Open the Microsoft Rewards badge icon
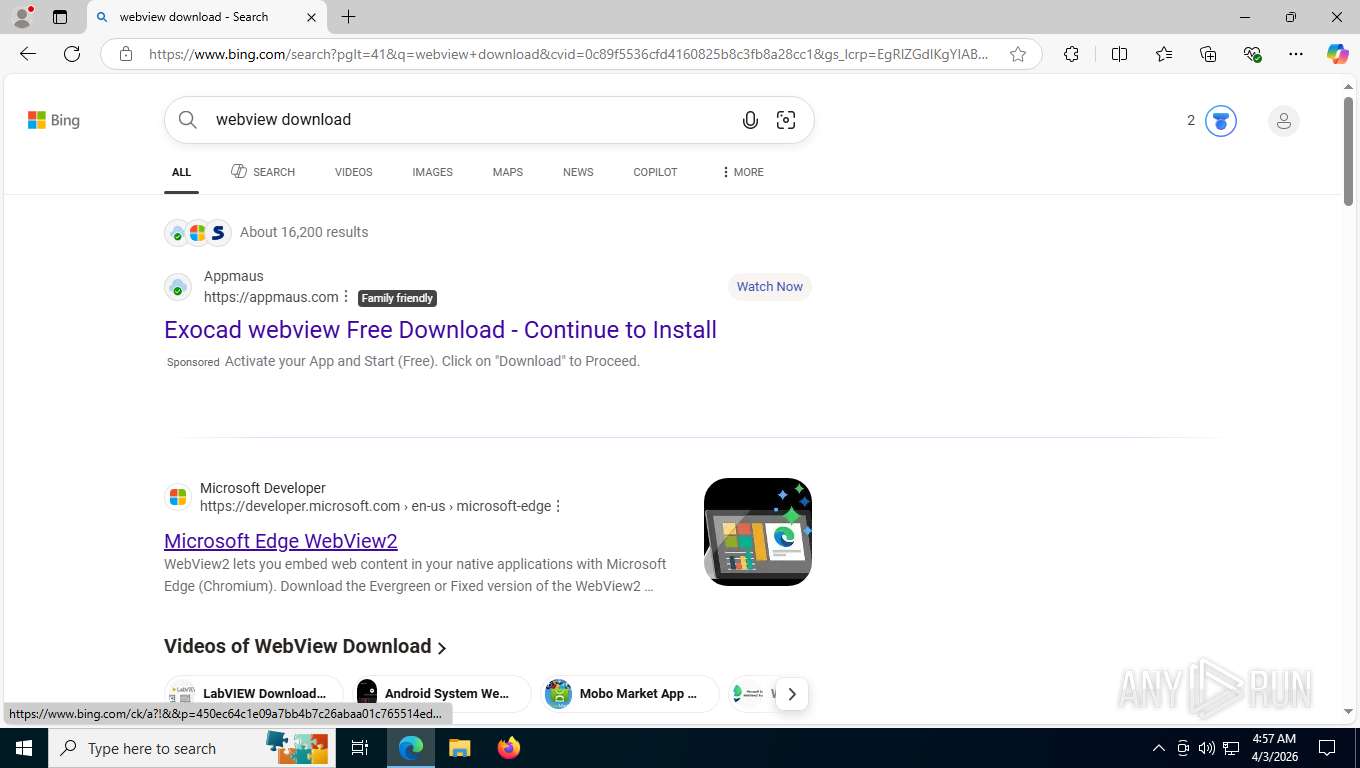The height and width of the screenshot is (768, 1360). (x=1220, y=121)
